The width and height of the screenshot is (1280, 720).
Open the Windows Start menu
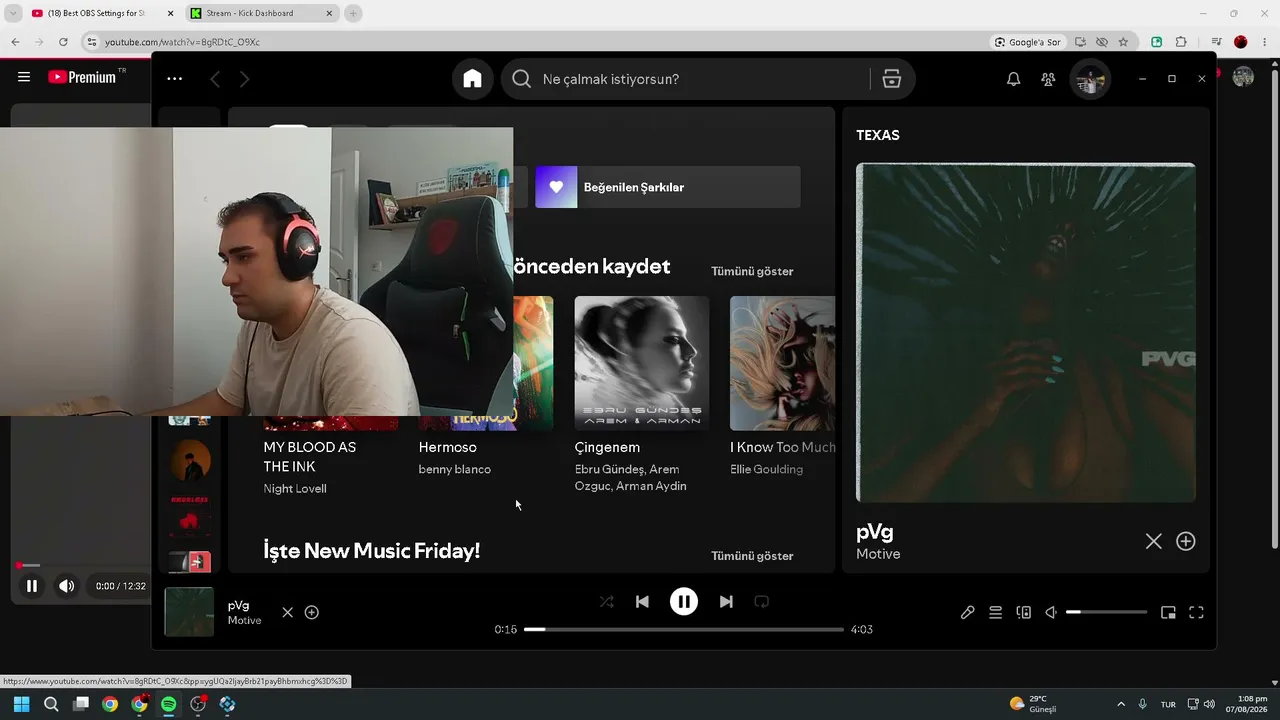click(x=21, y=704)
